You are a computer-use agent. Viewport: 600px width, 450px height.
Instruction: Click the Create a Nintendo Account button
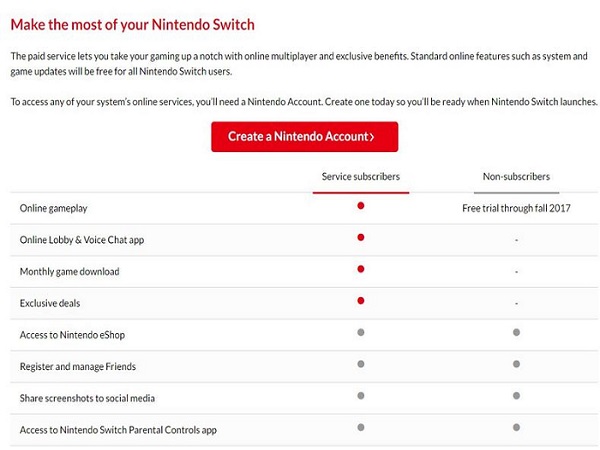tap(304, 137)
